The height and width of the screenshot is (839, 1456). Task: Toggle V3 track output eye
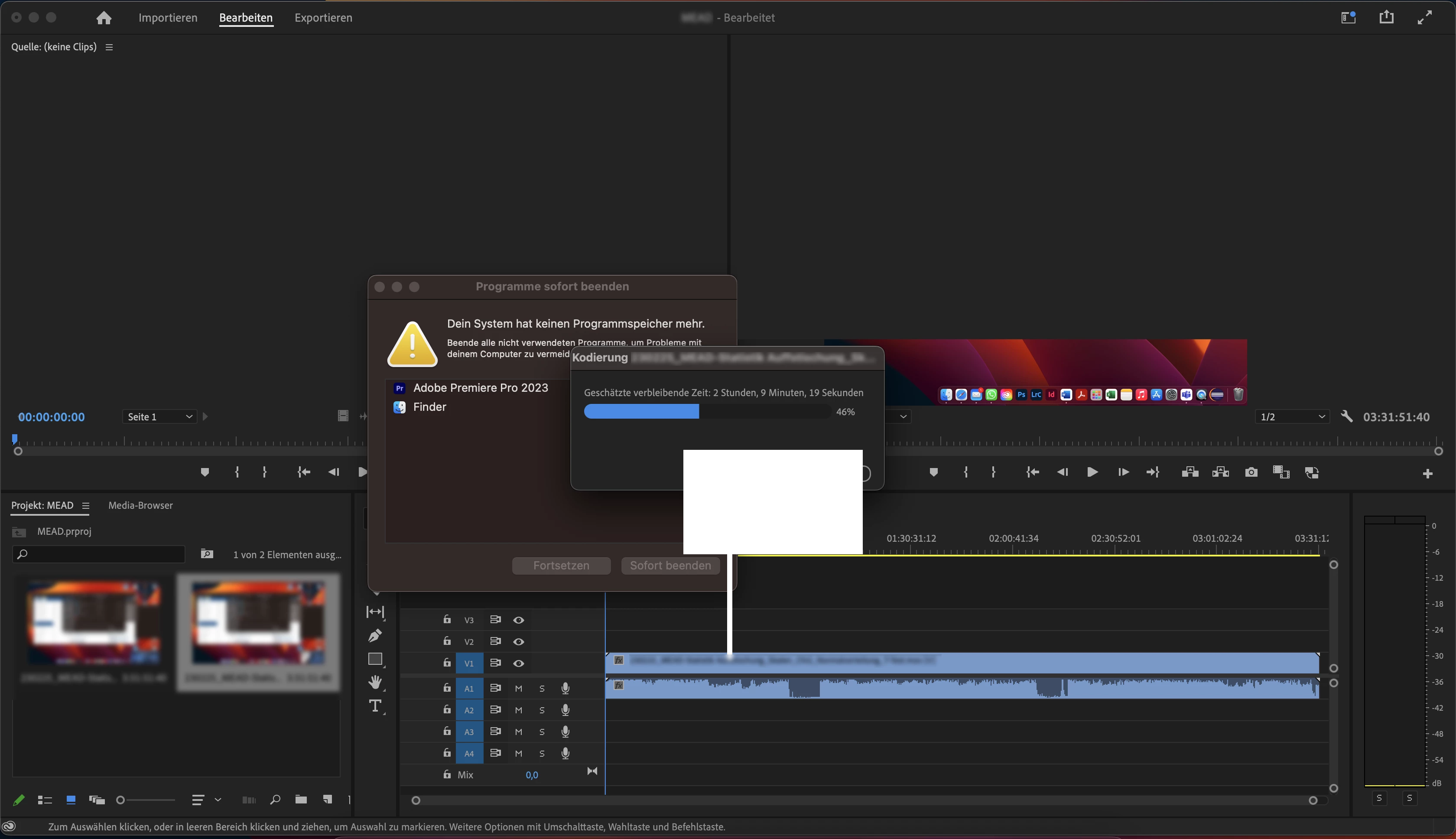click(x=519, y=620)
